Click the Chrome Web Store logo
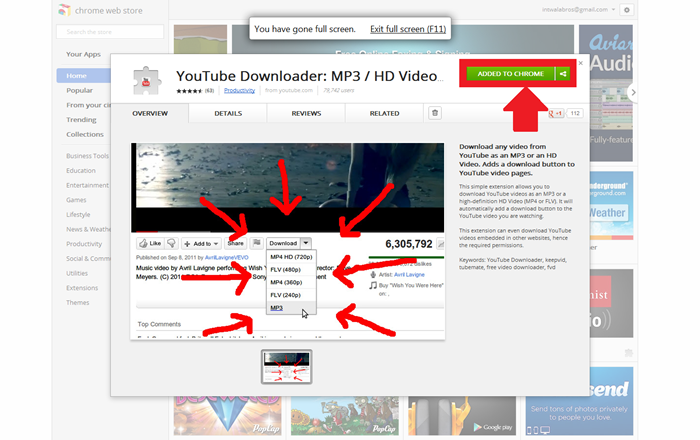The height and width of the screenshot is (440, 700). click(65, 10)
